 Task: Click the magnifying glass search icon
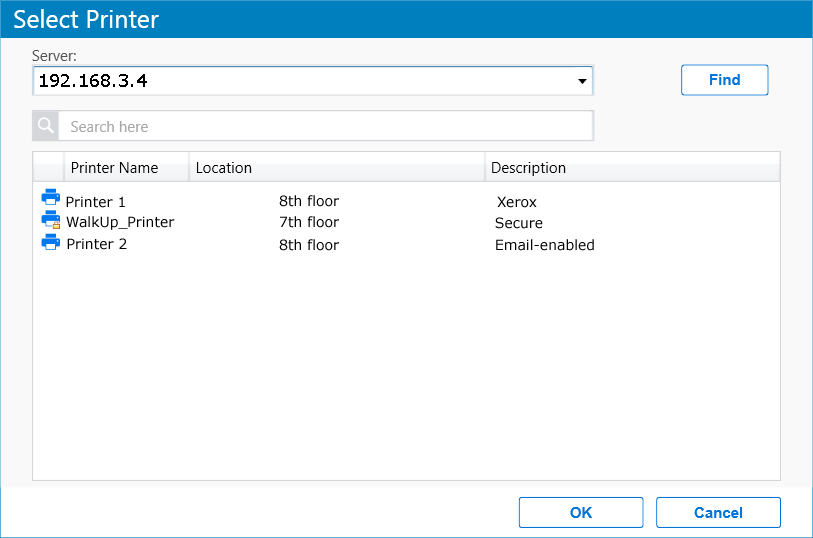point(46,126)
